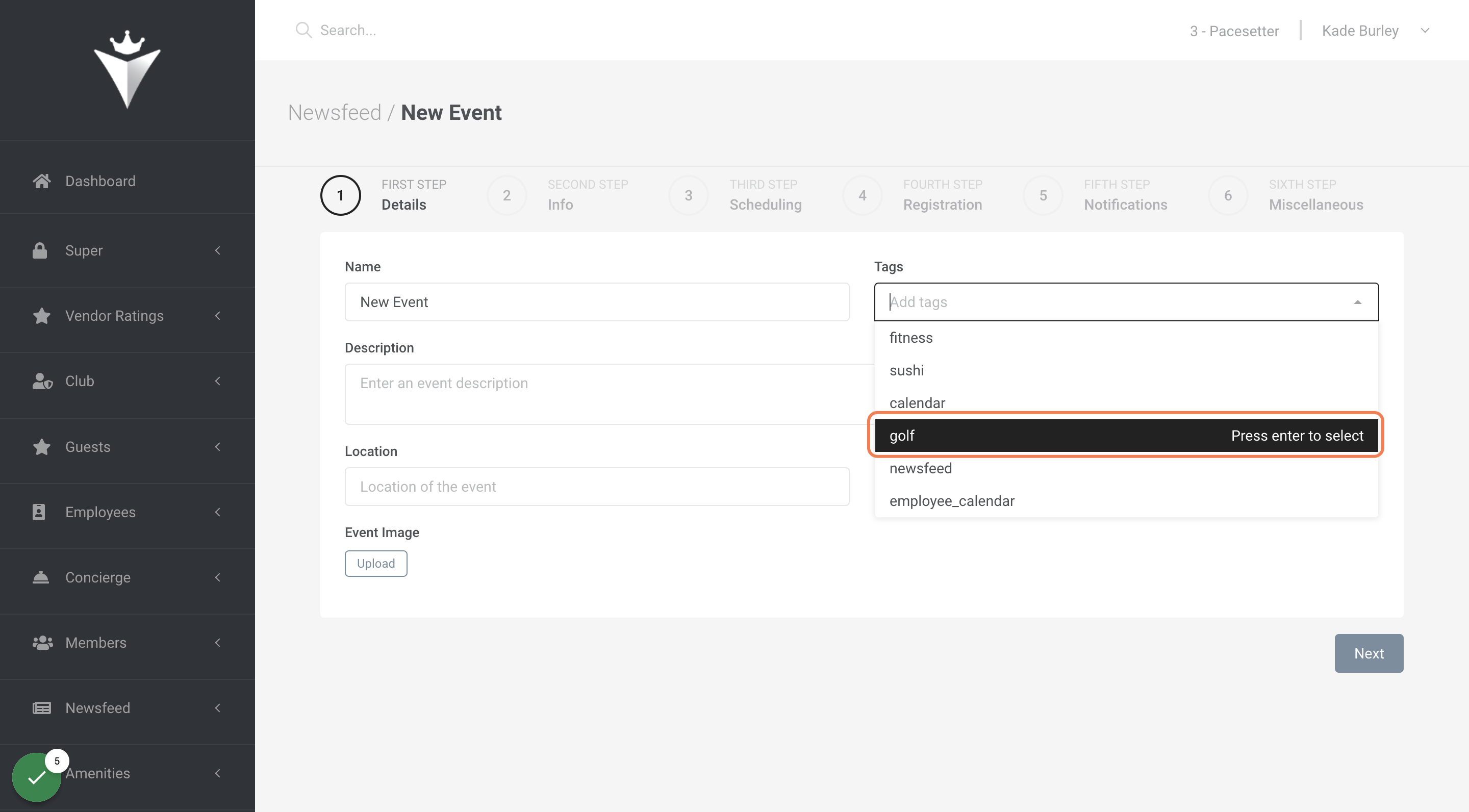Select the fitness tag option
The height and width of the screenshot is (812, 1469).
pos(1126,338)
